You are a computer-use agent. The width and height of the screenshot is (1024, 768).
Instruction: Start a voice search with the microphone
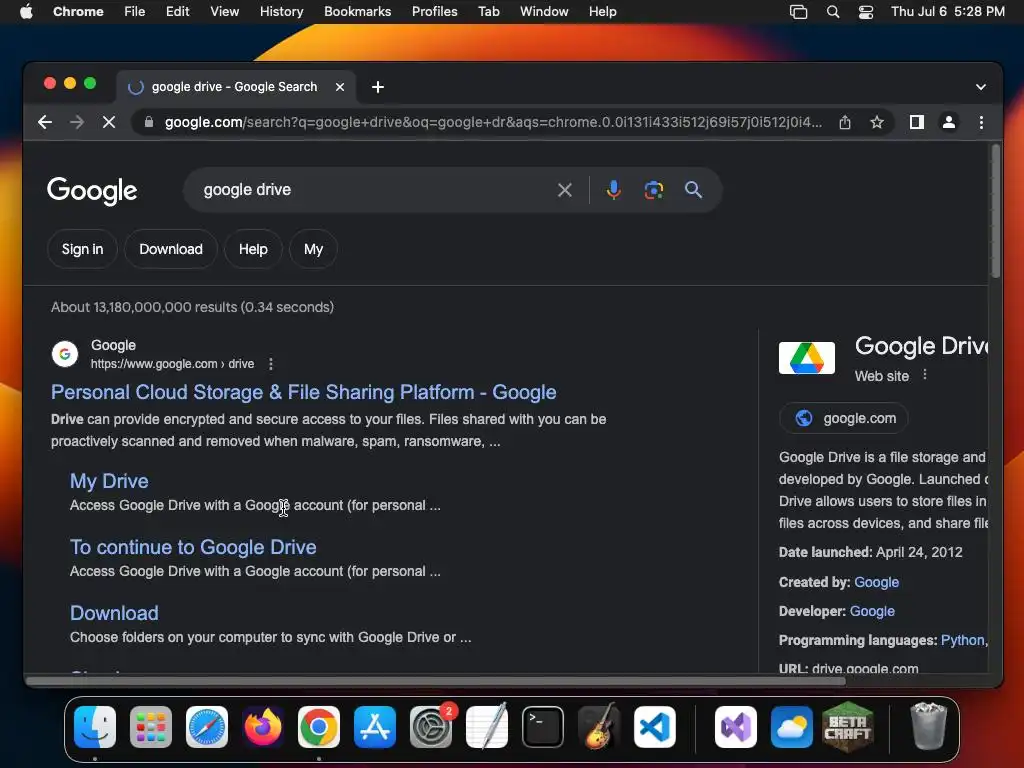point(613,190)
